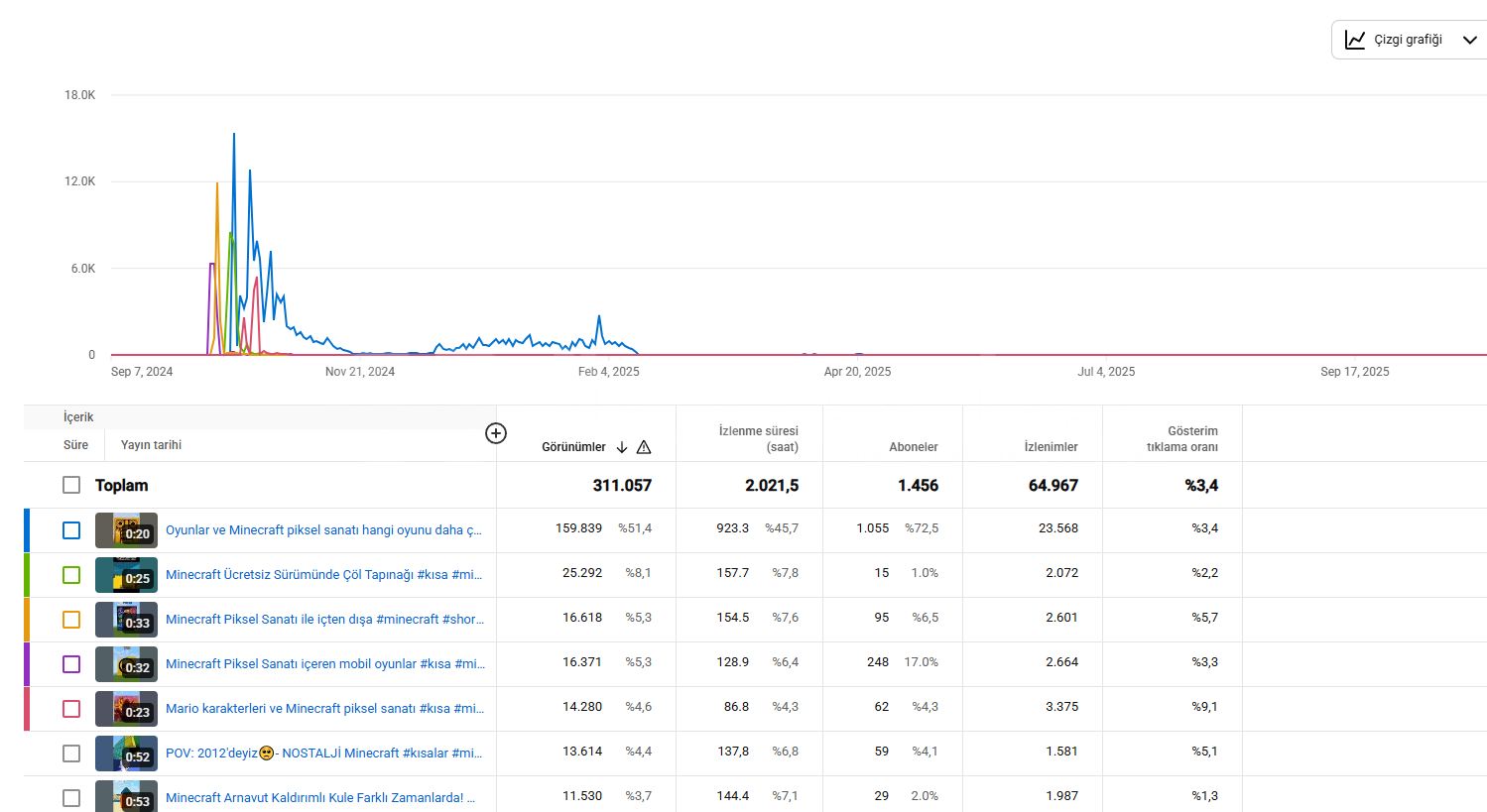Image resolution: width=1487 pixels, height=812 pixels.
Task: Click the warning triangle next to Görünümler
Action: pyautogui.click(x=644, y=447)
